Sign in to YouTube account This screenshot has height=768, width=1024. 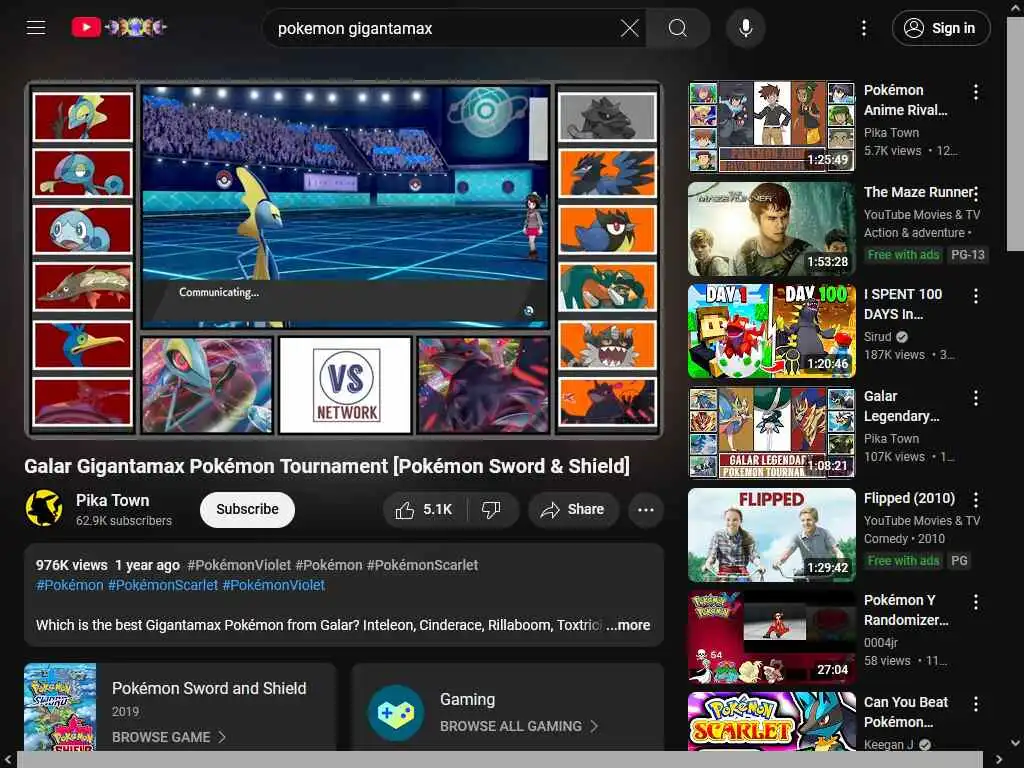[941, 28]
